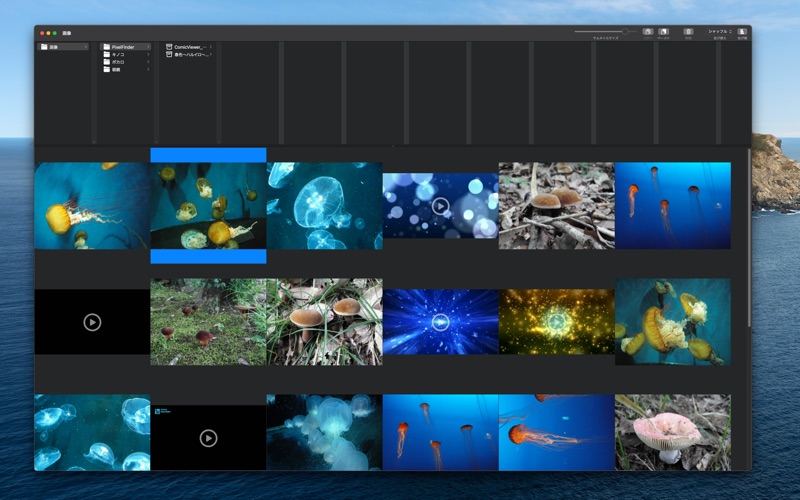Image resolution: width=800 pixels, height=500 pixels.
Task: Click the sort order icon at toolbar's end
Action: point(742,32)
